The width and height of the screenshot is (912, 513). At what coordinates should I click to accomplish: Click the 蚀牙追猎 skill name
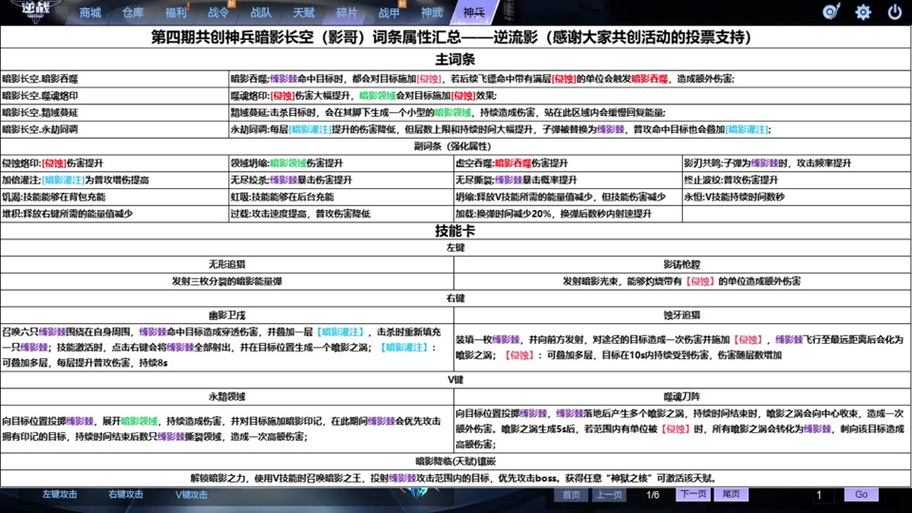[x=682, y=315]
